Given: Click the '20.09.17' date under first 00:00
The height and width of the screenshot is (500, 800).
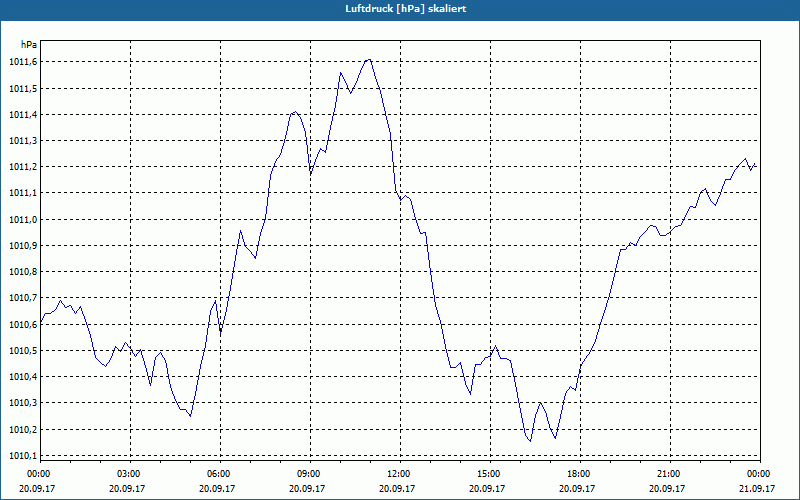Looking at the screenshot, I should tap(38, 488).
